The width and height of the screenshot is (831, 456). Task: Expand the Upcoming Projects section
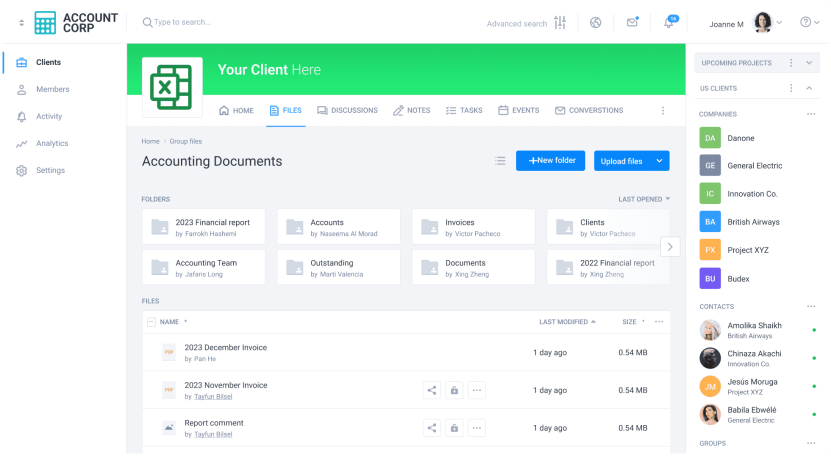(x=809, y=63)
